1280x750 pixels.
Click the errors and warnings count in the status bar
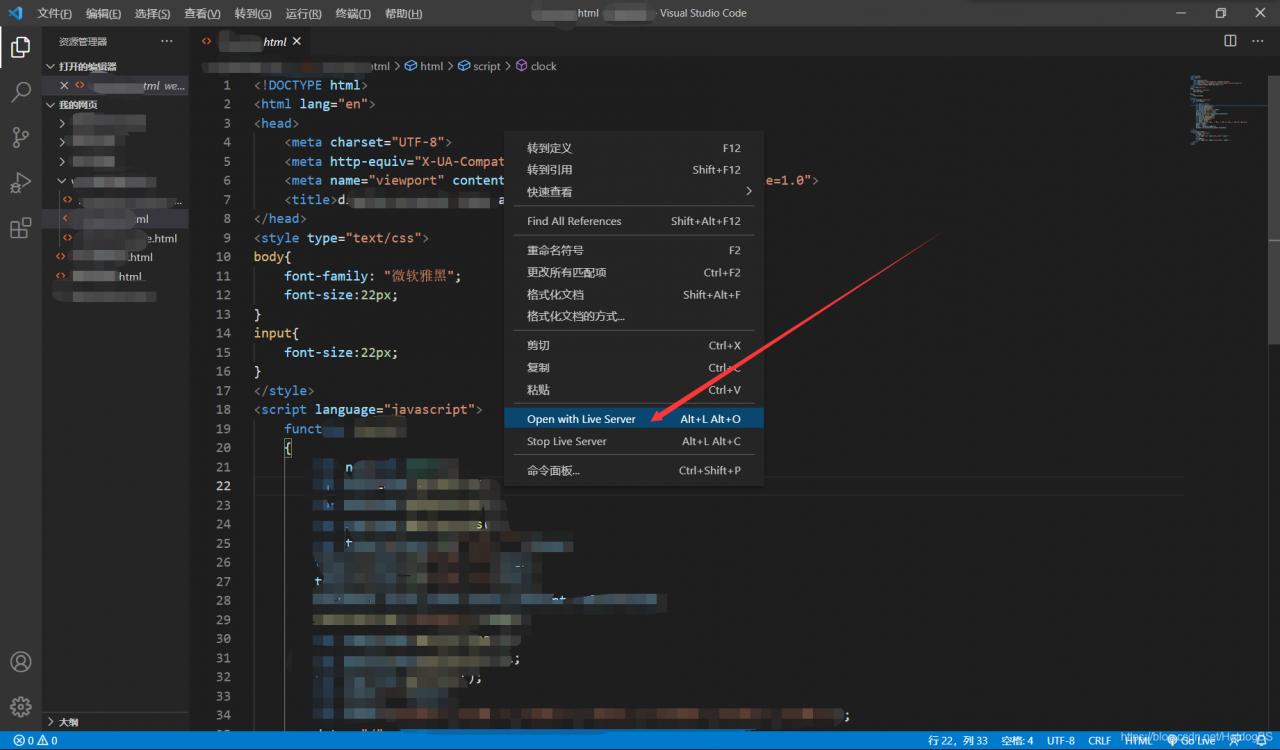tap(35, 741)
